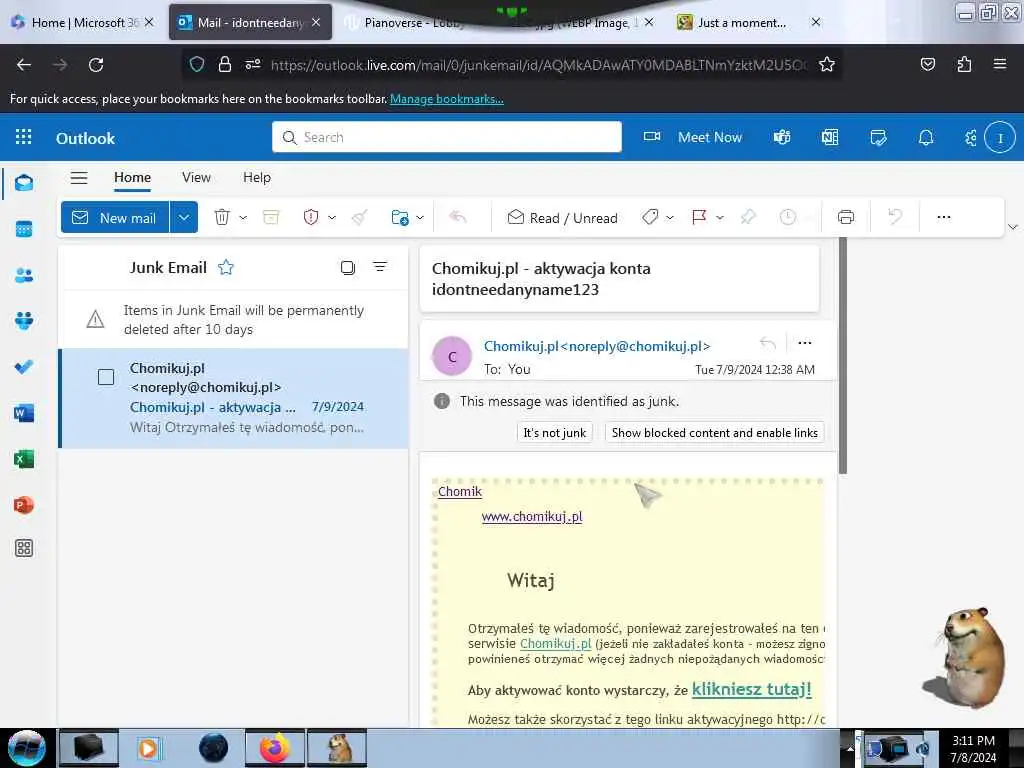Open Calendar in the left sidebar
This screenshot has width=1024, height=768.
(24, 229)
